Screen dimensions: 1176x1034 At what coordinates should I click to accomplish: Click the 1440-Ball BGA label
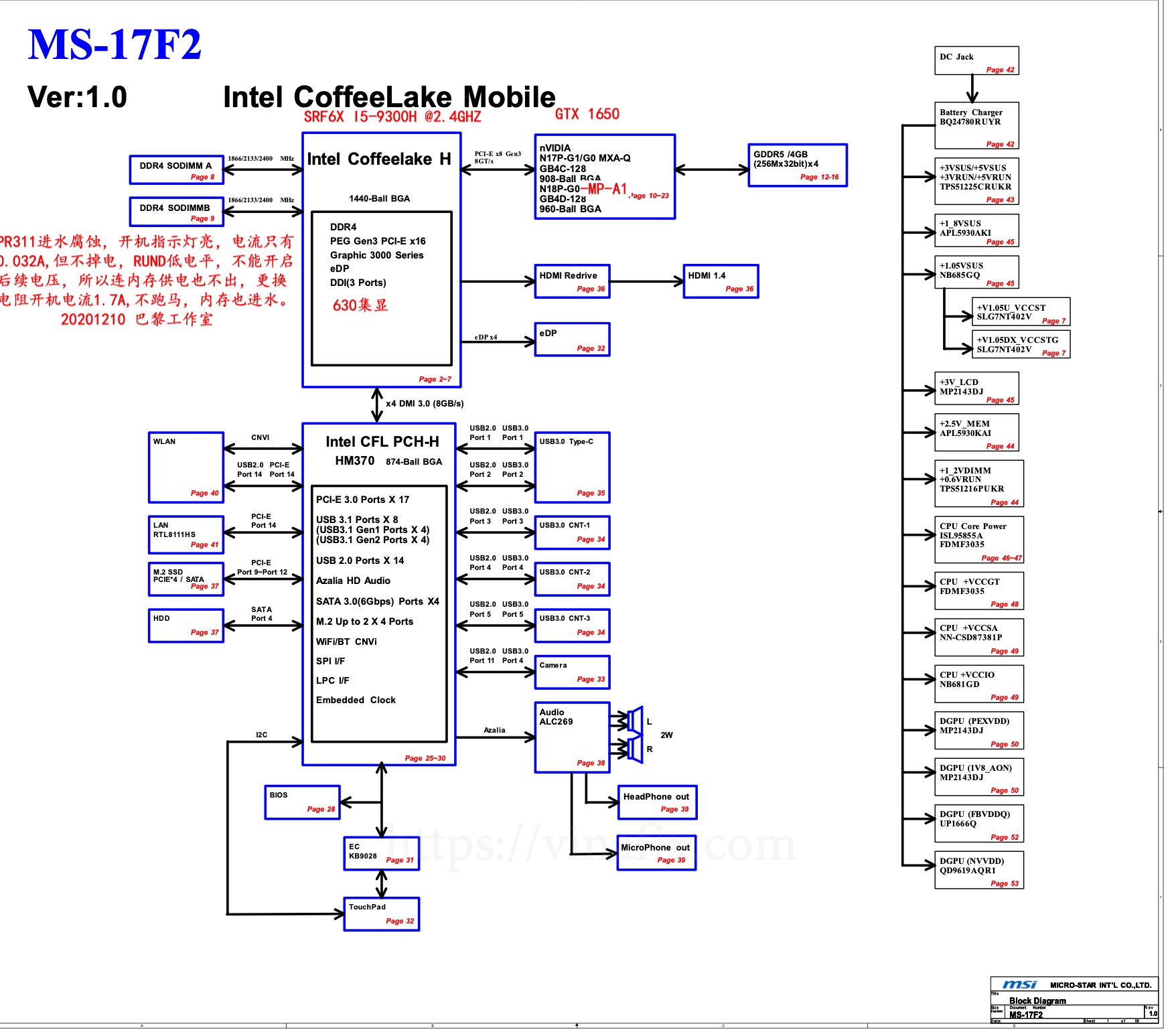click(x=379, y=198)
